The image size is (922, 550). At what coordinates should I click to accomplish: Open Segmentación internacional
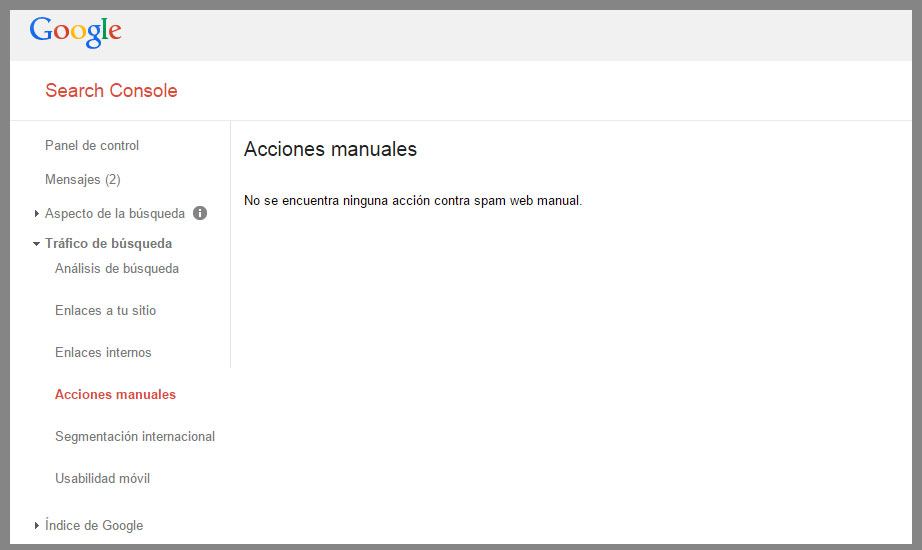pyautogui.click(x=135, y=436)
